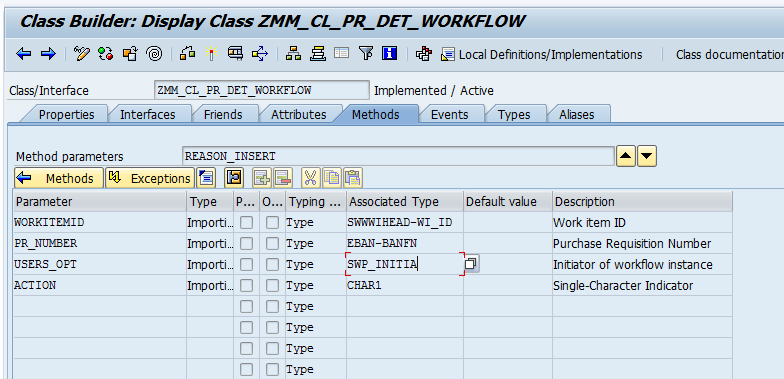Click the Other Object icon
The width and height of the screenshot is (784, 379).
(x=130, y=54)
